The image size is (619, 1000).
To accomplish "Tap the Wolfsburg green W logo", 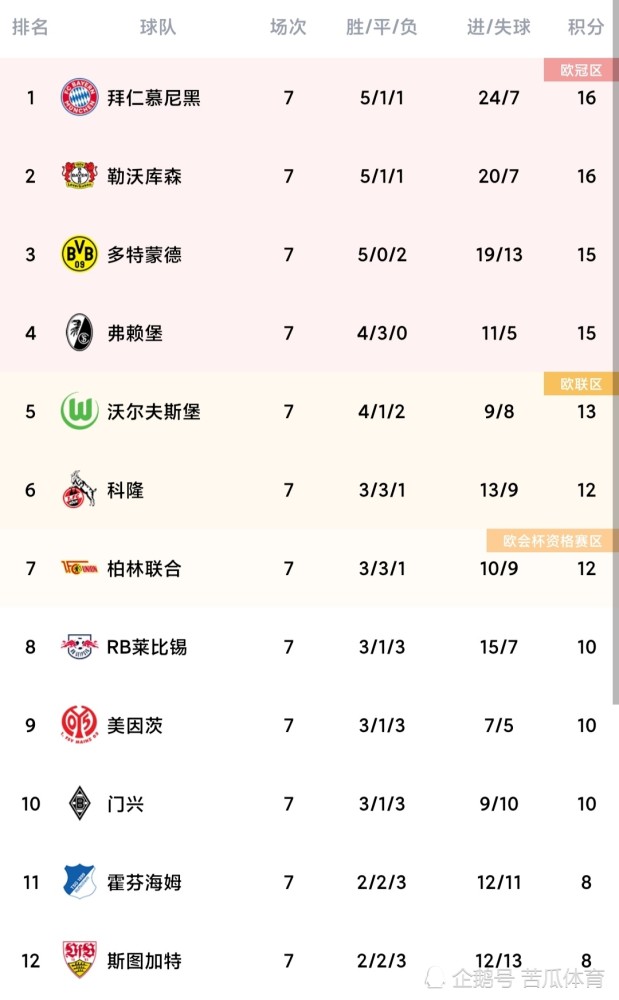I will coord(79,411).
